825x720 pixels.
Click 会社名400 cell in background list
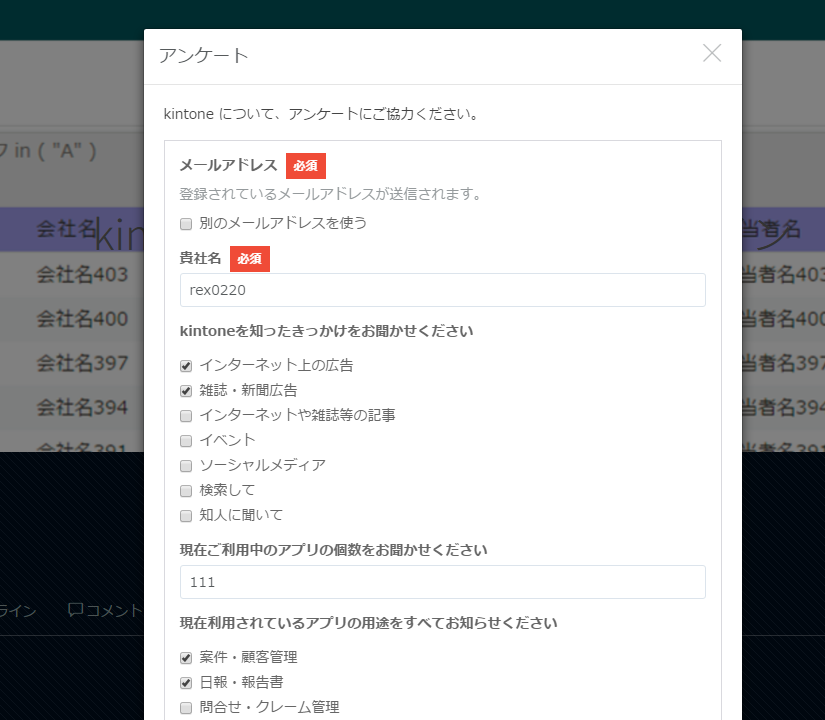coord(82,319)
